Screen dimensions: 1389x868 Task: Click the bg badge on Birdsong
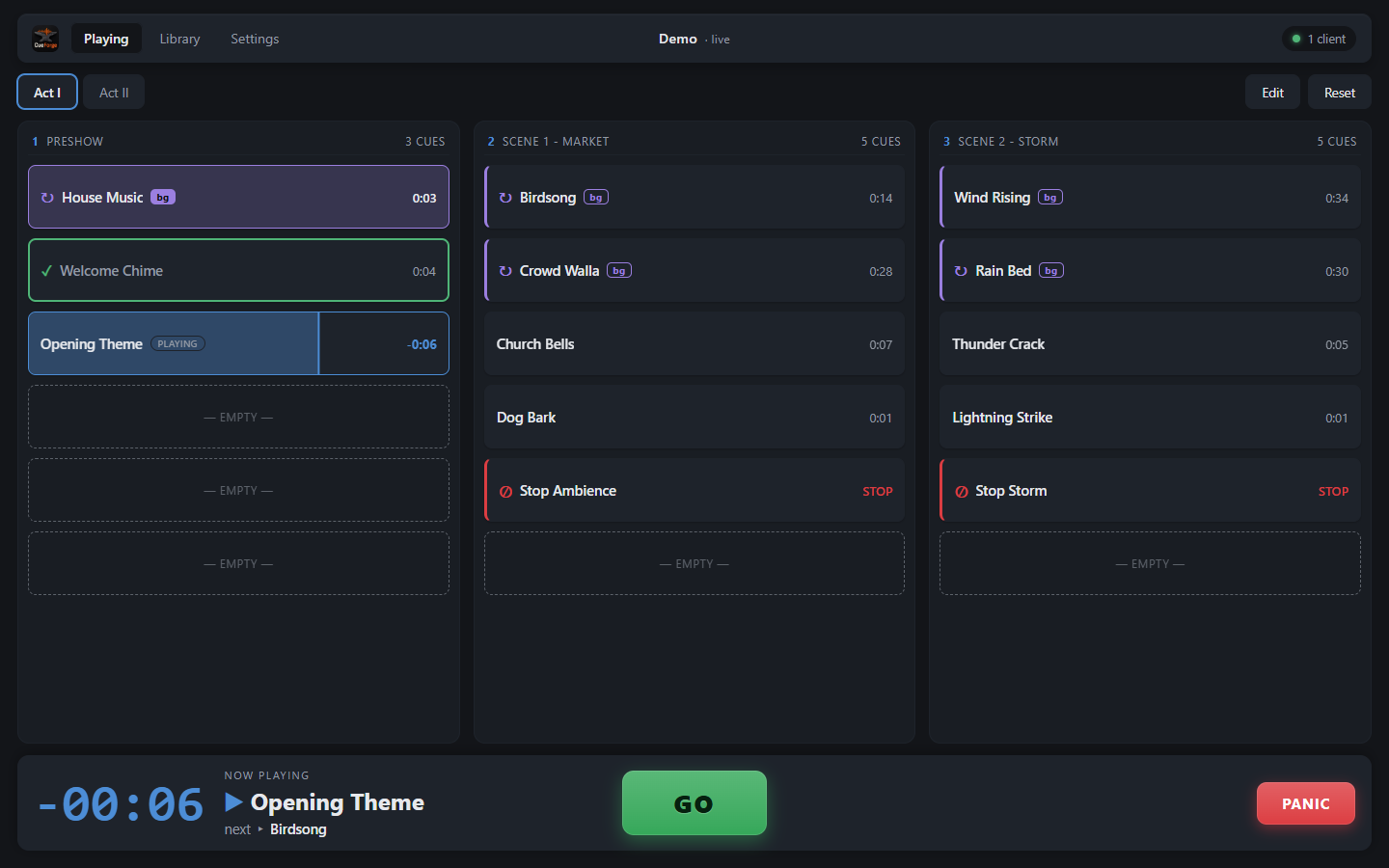pos(596,198)
